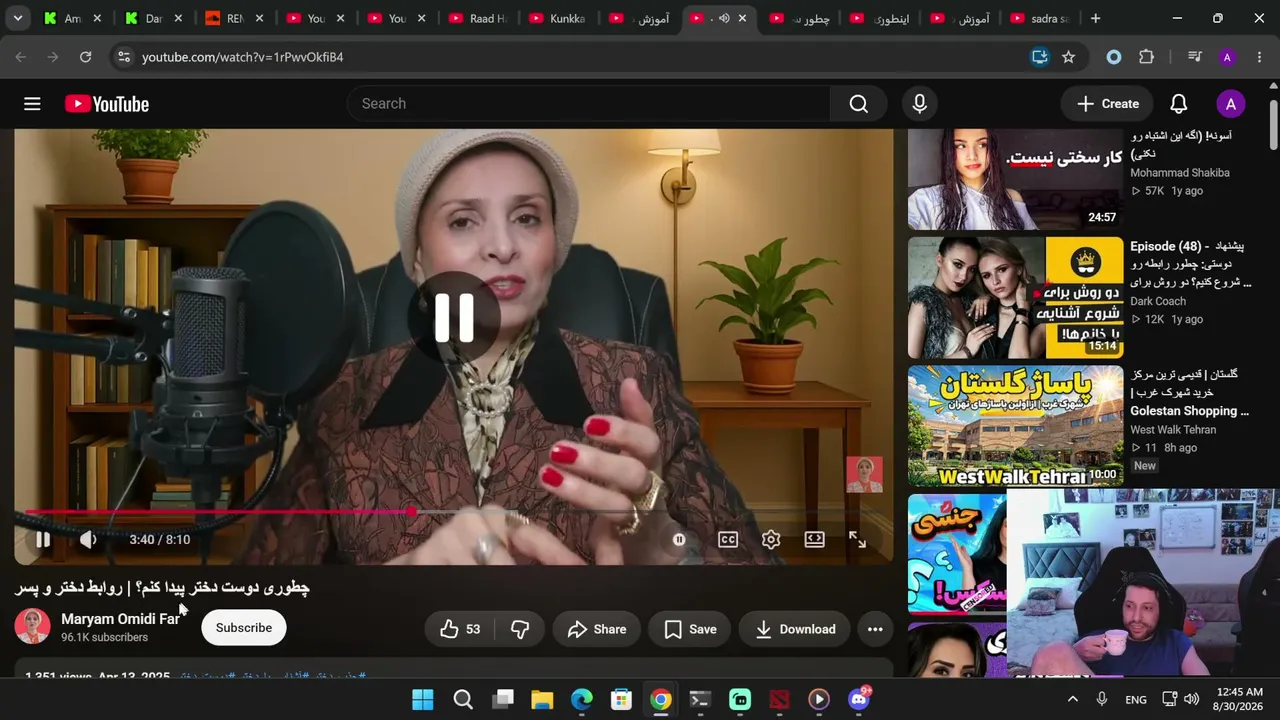
Task: Reload the current page
Action: click(x=85, y=57)
